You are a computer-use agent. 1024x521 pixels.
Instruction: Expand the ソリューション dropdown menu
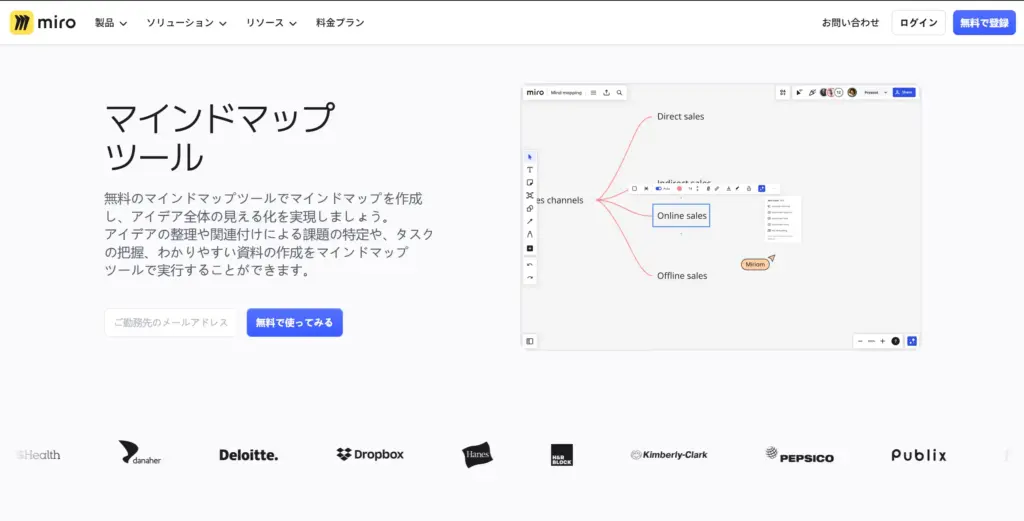coord(186,23)
